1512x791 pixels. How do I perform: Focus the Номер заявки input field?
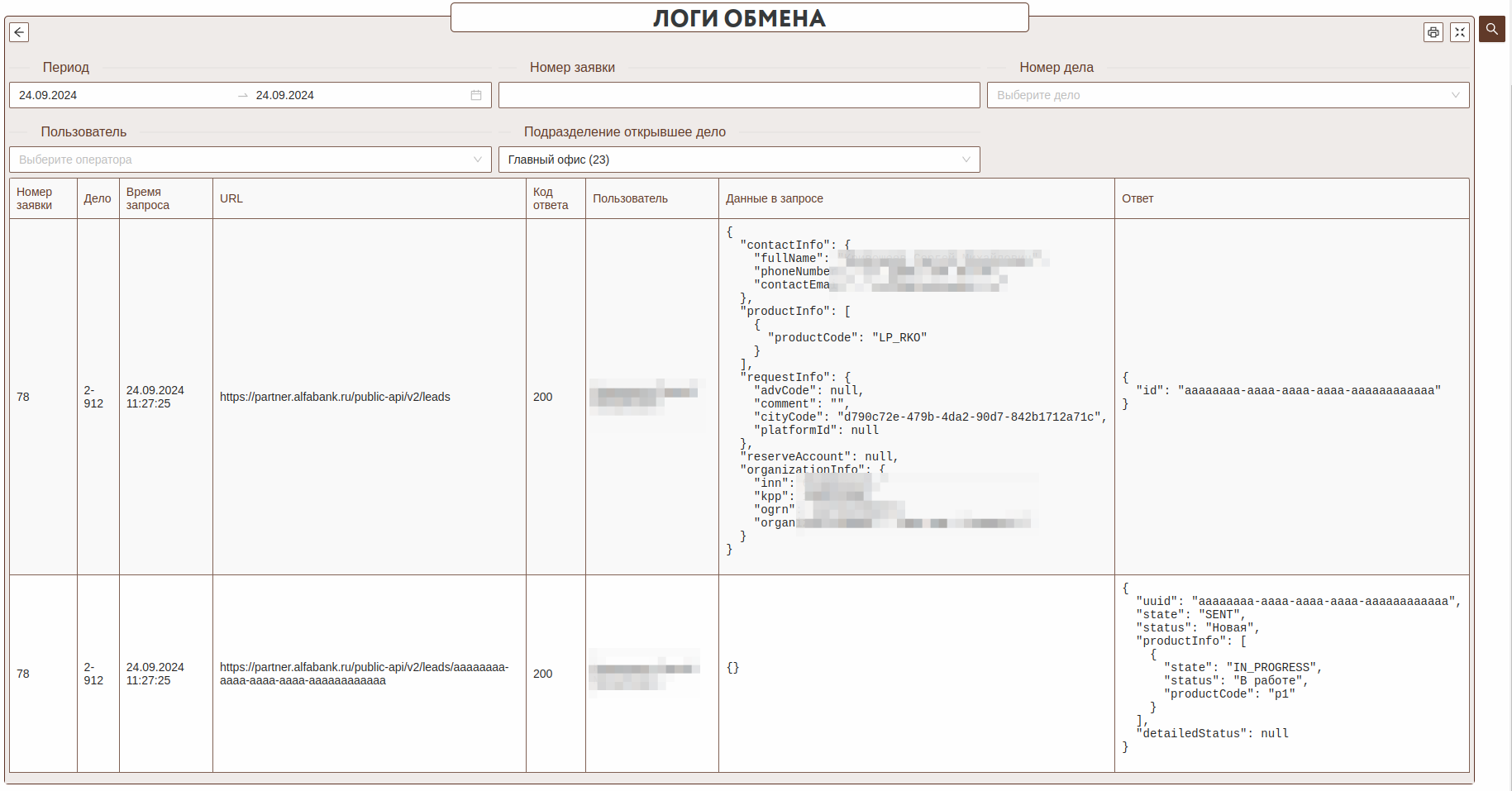pos(738,95)
